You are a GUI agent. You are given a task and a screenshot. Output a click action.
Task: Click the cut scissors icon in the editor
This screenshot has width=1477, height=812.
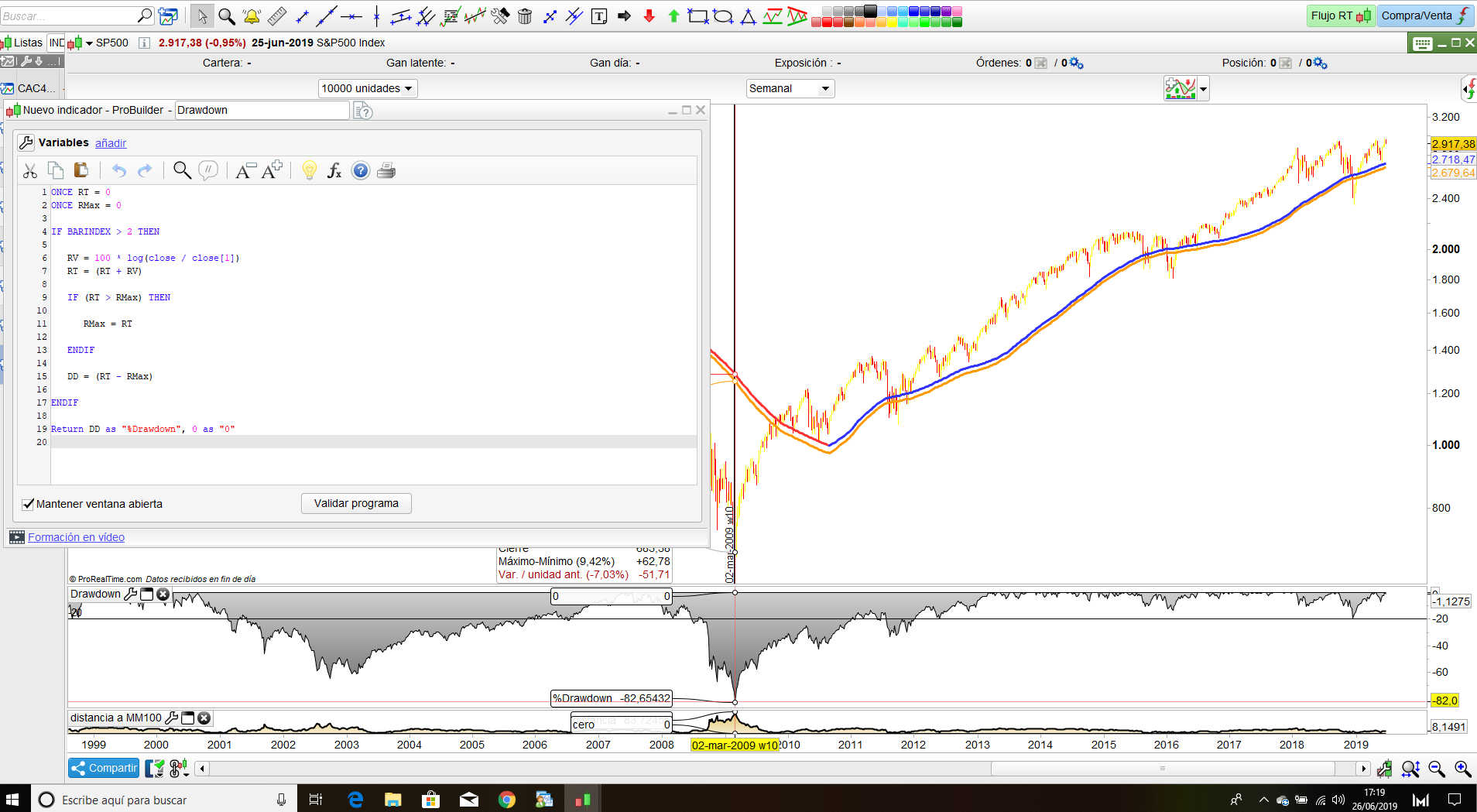pyautogui.click(x=30, y=170)
